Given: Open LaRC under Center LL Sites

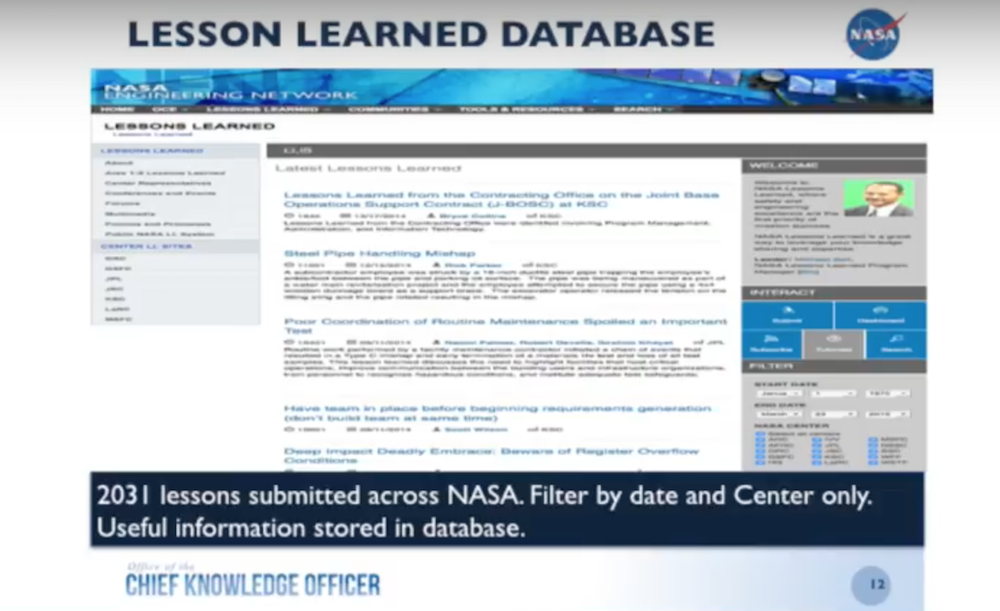Looking at the screenshot, I should [x=117, y=309].
